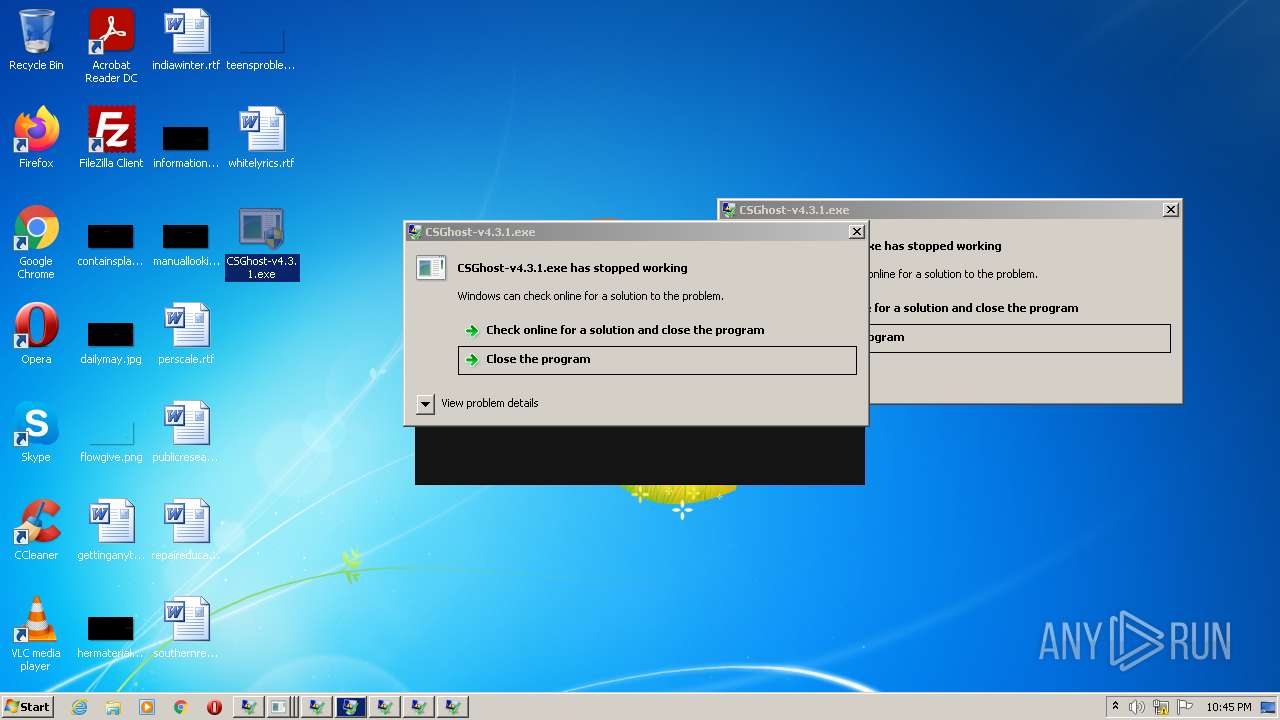Launch Opera from the desktop
1280x720 pixels.
coord(36,334)
